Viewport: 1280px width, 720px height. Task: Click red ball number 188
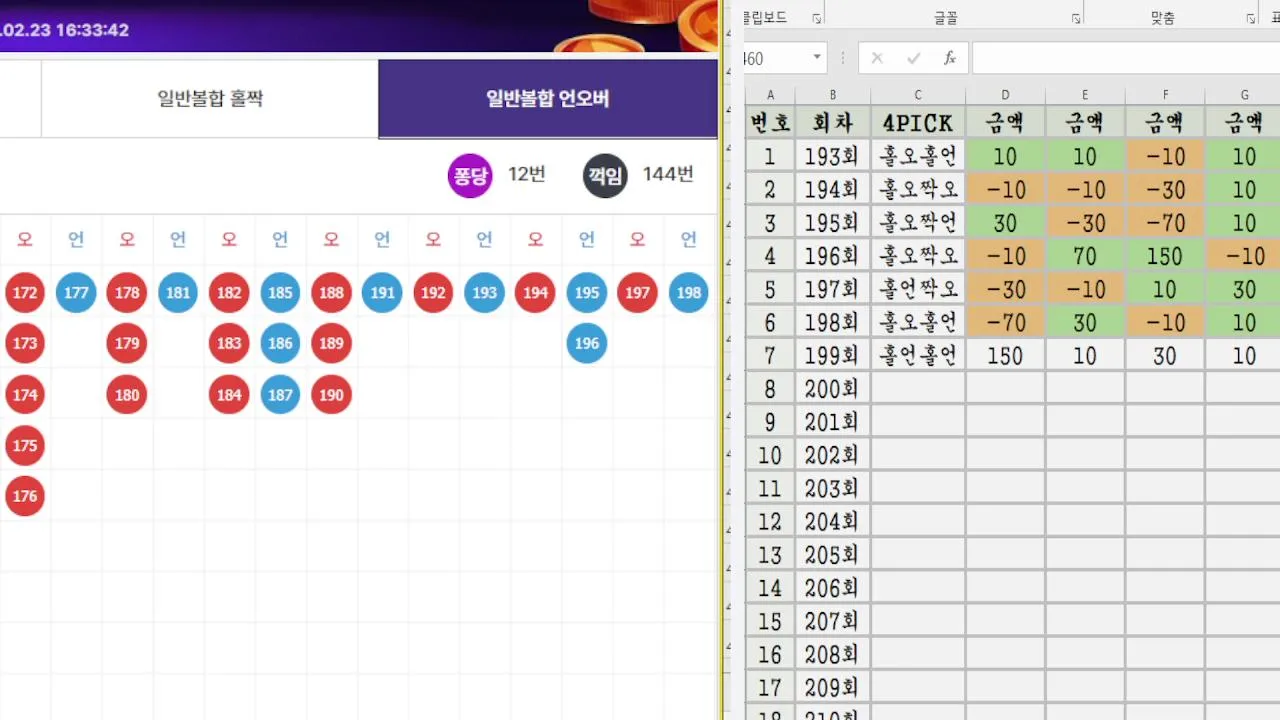(x=331, y=293)
